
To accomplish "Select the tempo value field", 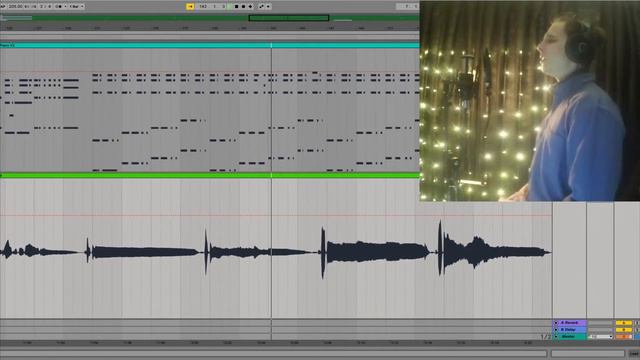I will [x=16, y=7].
